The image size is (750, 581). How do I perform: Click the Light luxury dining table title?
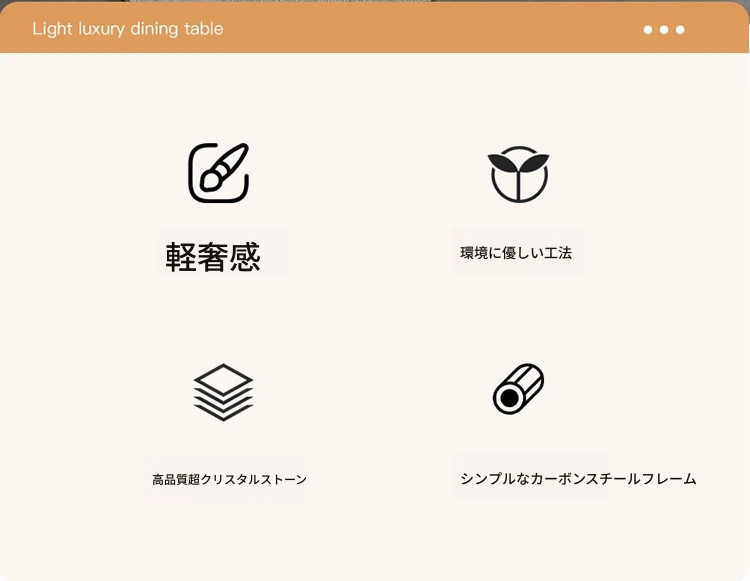pyautogui.click(x=128, y=29)
